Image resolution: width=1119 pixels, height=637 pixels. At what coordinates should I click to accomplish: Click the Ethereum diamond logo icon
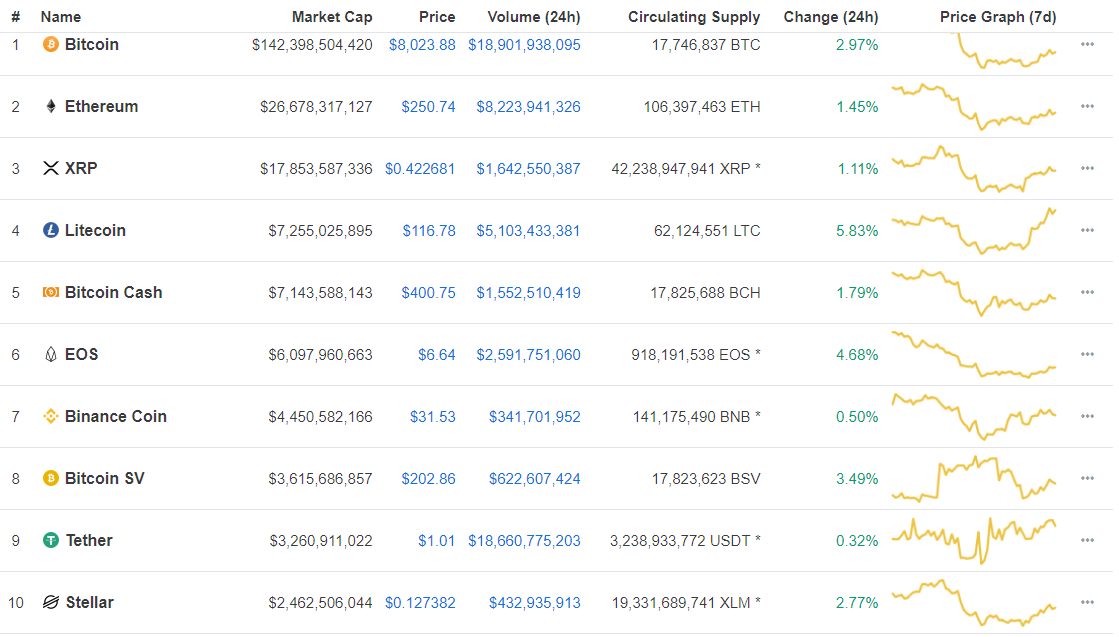click(x=51, y=107)
